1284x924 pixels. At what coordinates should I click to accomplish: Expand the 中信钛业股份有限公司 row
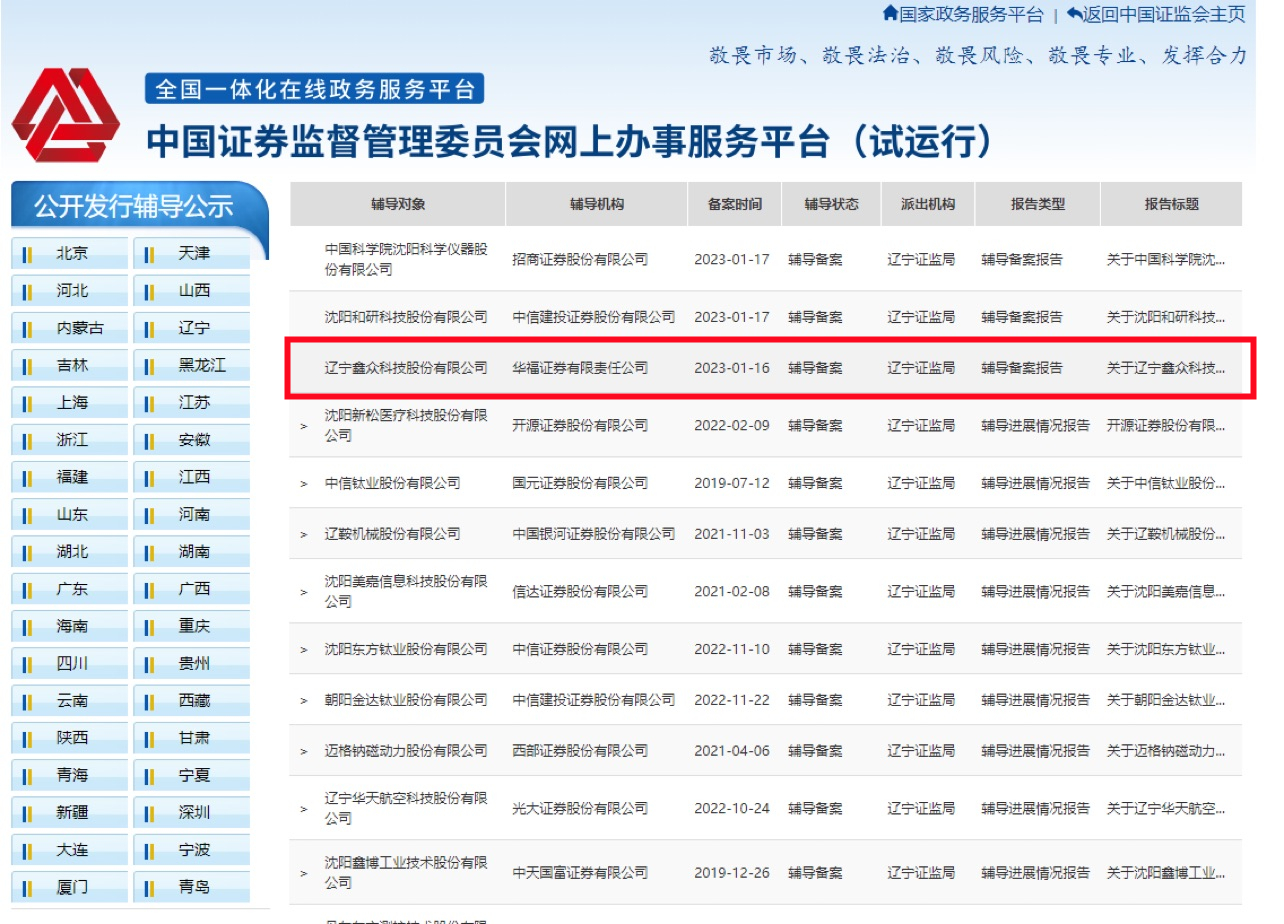[x=304, y=484]
